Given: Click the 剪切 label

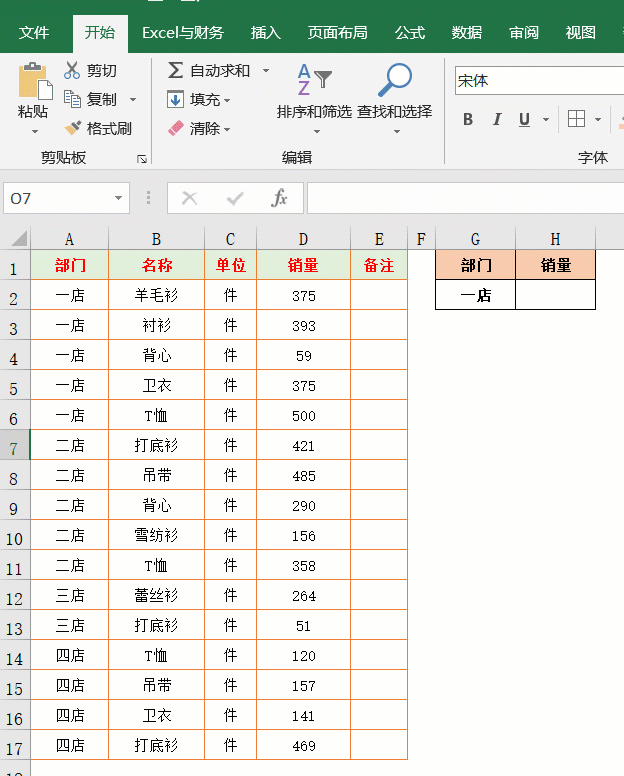Looking at the screenshot, I should [x=102, y=71].
